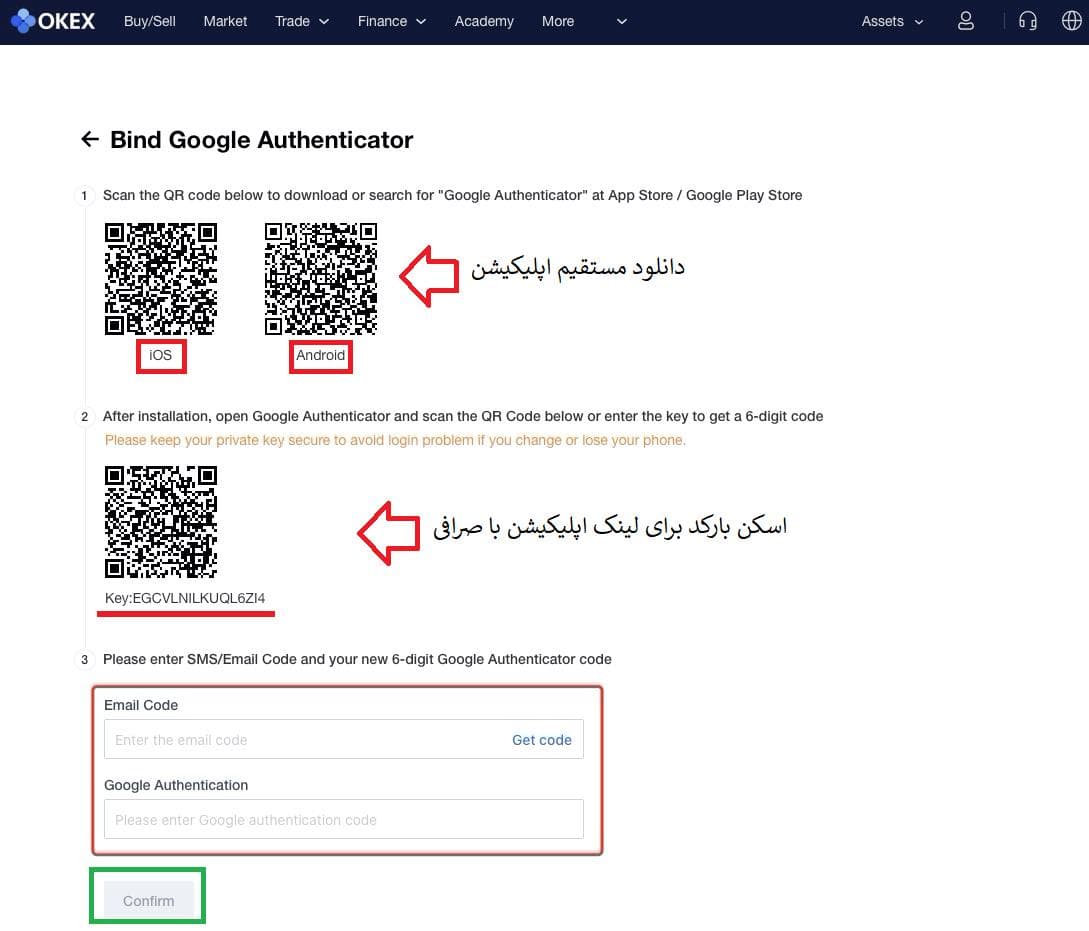The height and width of the screenshot is (931, 1089).
Task: Click step 3 instruction about SMS/Email Code
Action: 357,659
